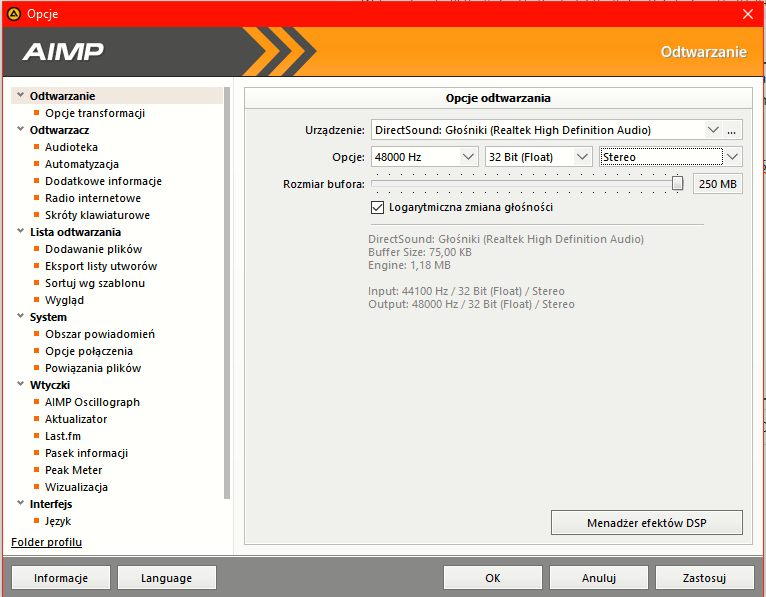Select Obszar powiadomień item
The image size is (766, 597).
[x=100, y=334]
